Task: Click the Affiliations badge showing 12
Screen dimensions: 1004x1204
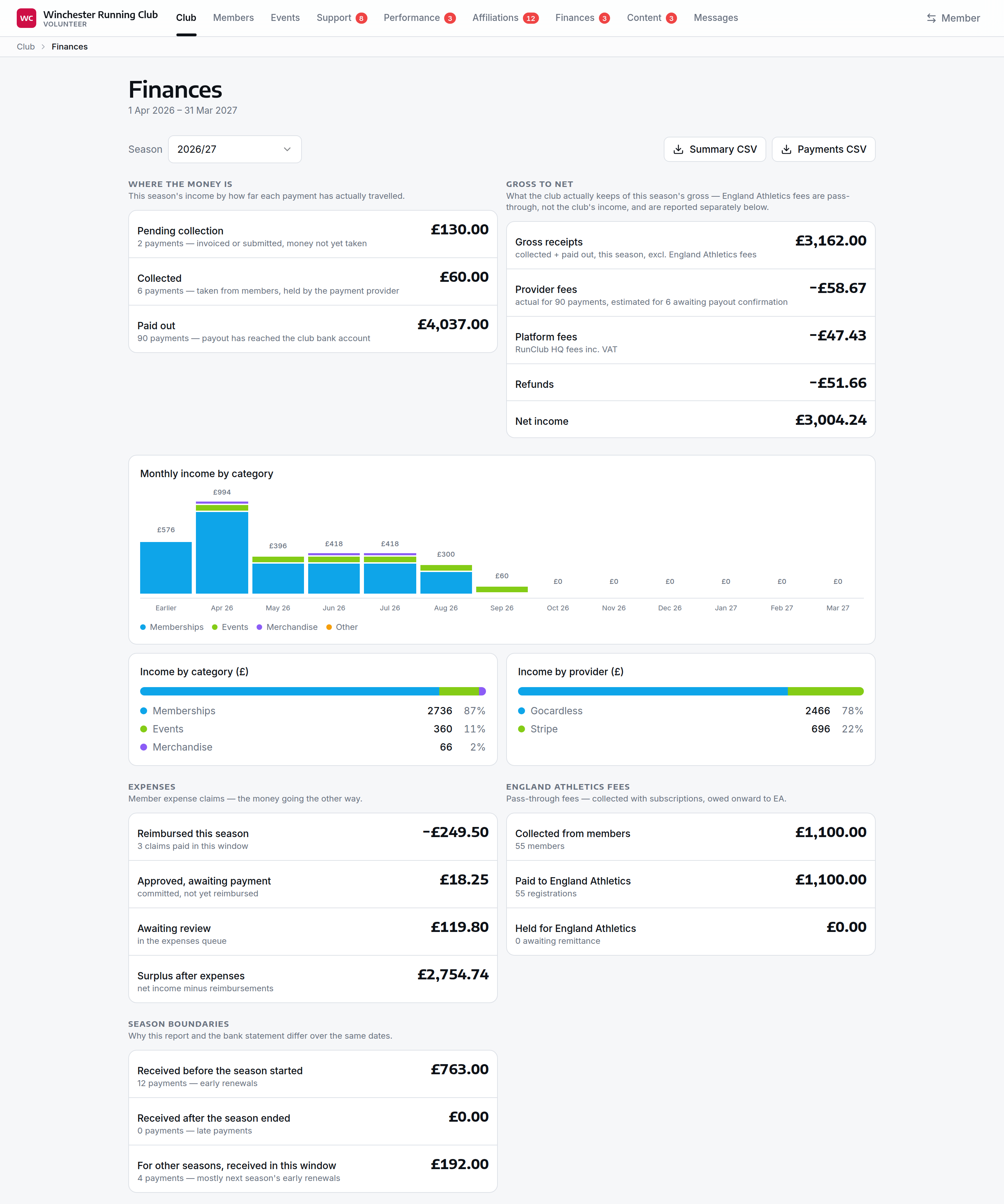Action: [531, 18]
